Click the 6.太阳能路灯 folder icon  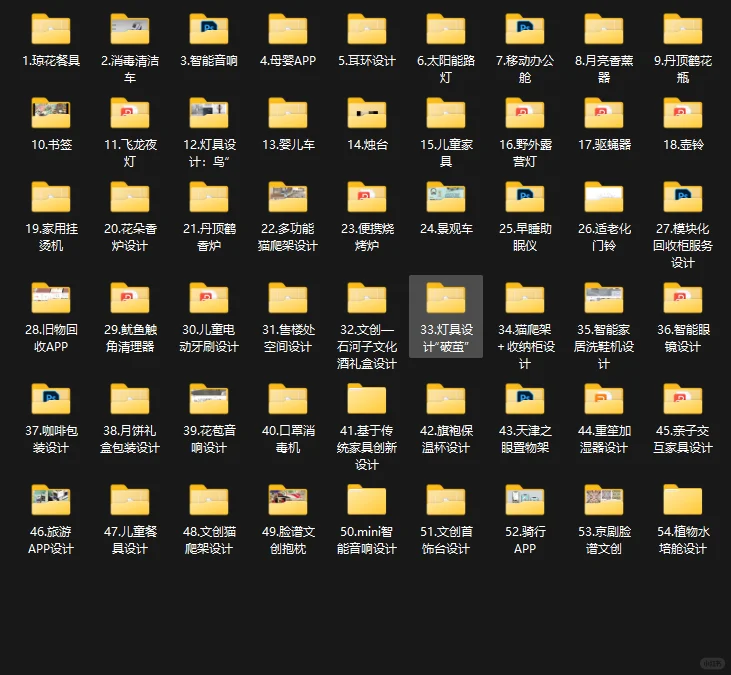[446, 29]
